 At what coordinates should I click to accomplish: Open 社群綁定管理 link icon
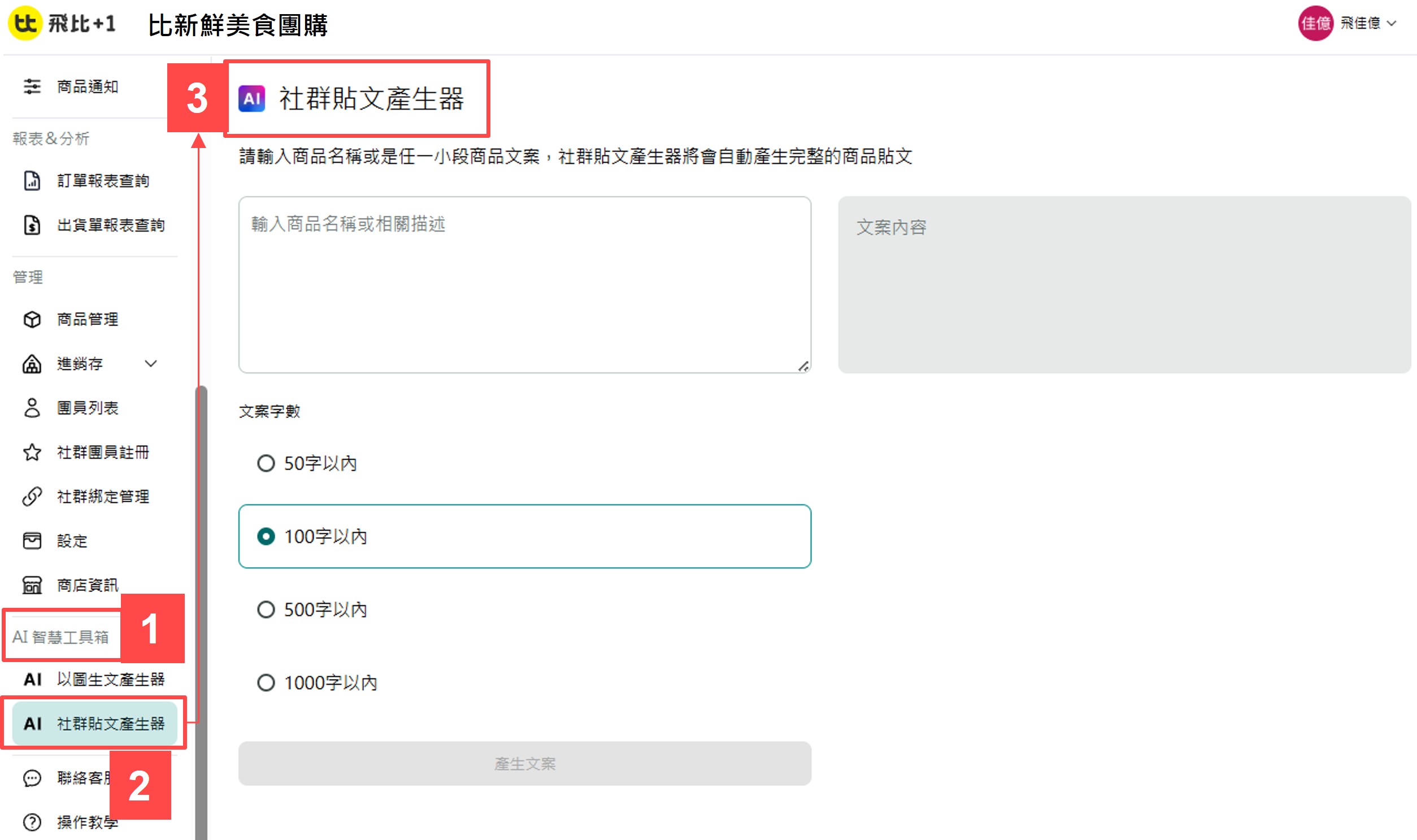[x=32, y=497]
